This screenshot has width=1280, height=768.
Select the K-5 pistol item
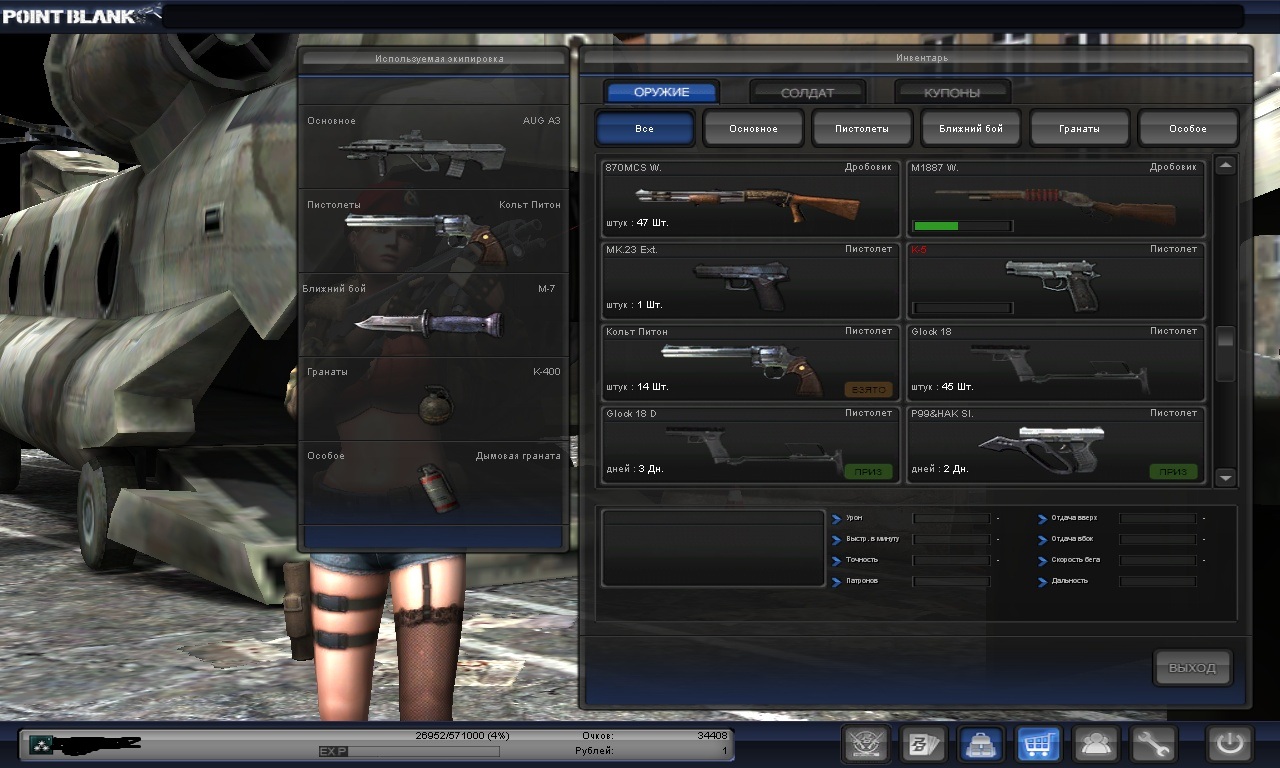[1055, 280]
